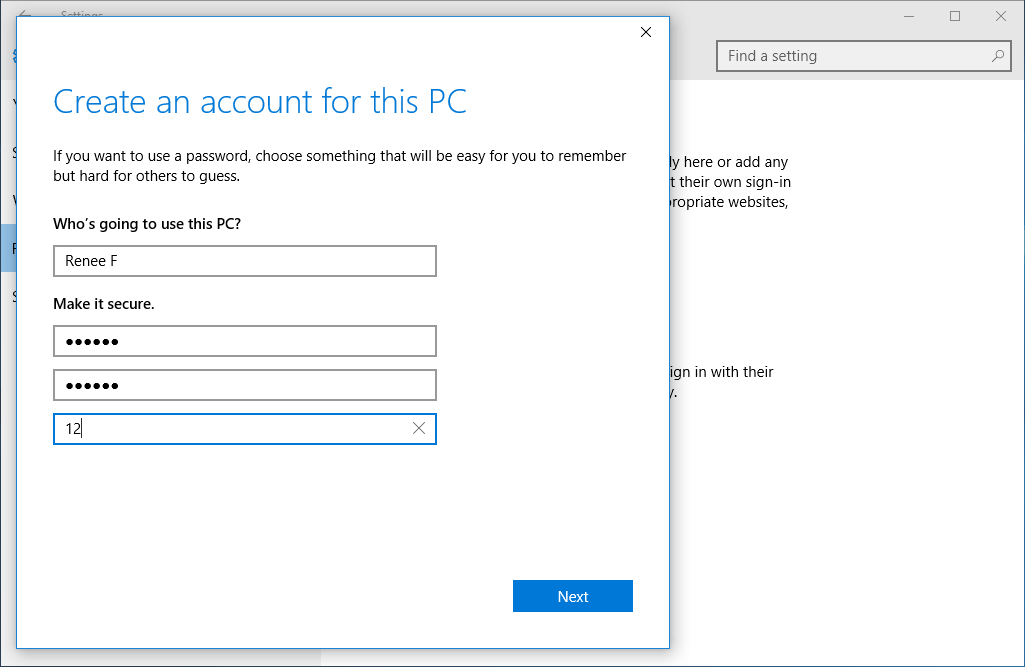Minimize the Settings window
The image size is (1025, 667).
908,15
